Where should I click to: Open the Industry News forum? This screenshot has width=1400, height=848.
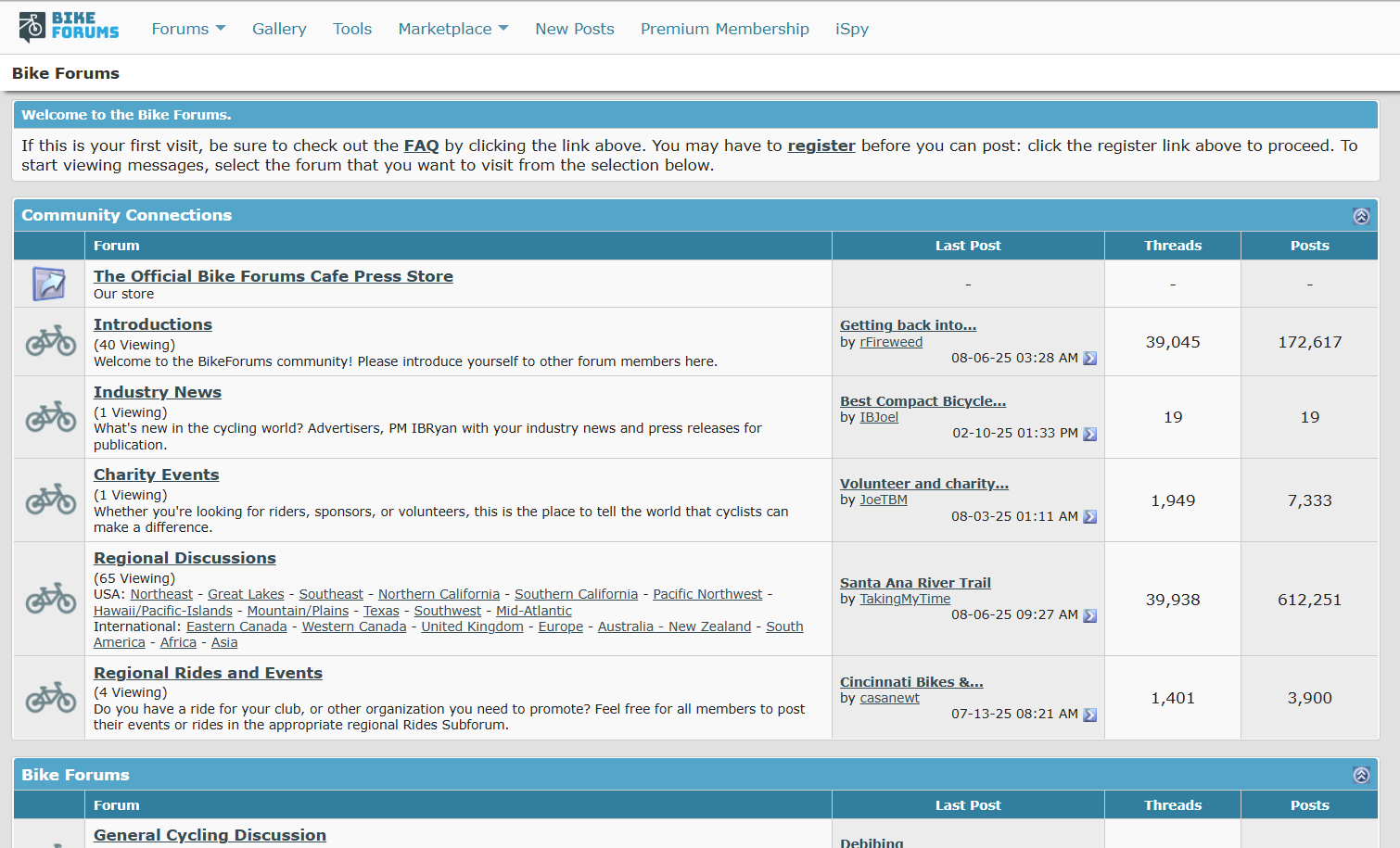[x=158, y=392]
